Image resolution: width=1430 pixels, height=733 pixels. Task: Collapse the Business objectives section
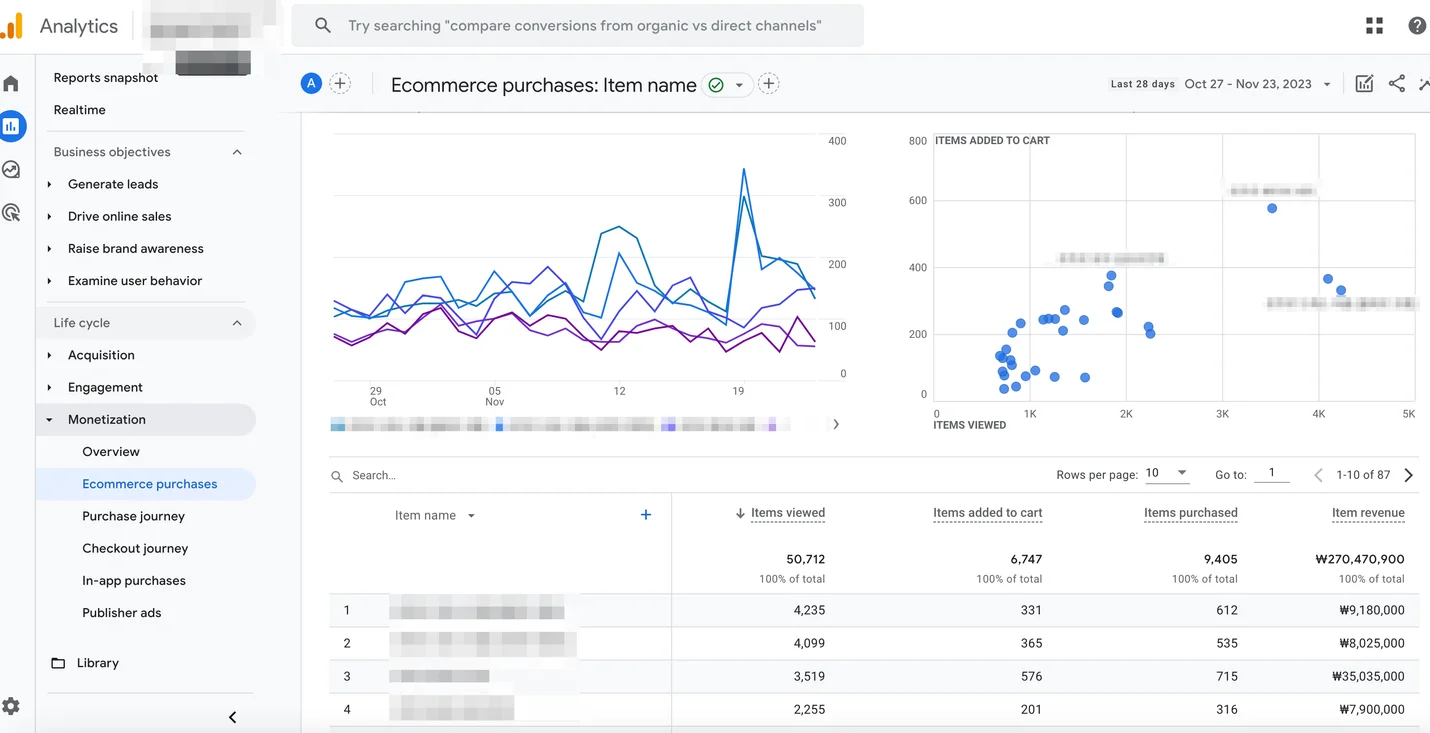(x=237, y=152)
